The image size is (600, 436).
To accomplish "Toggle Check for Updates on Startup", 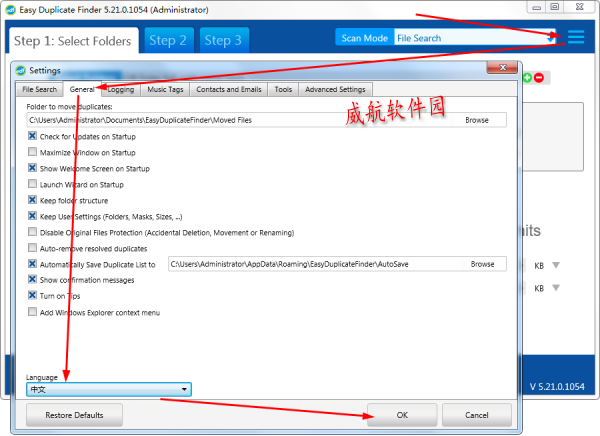I will tap(33, 136).
